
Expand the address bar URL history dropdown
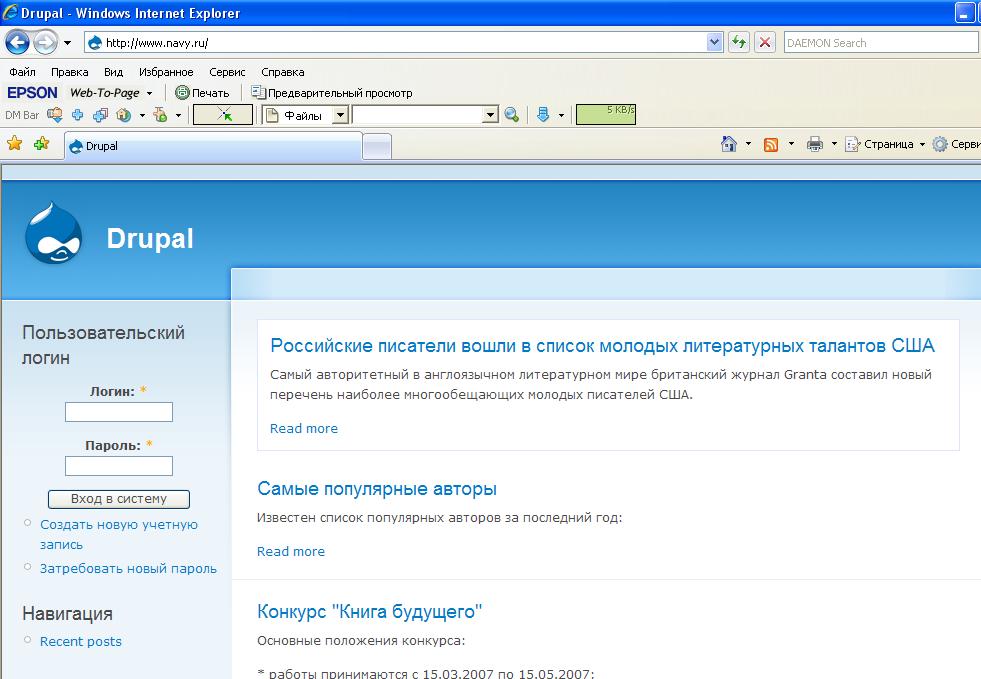714,43
